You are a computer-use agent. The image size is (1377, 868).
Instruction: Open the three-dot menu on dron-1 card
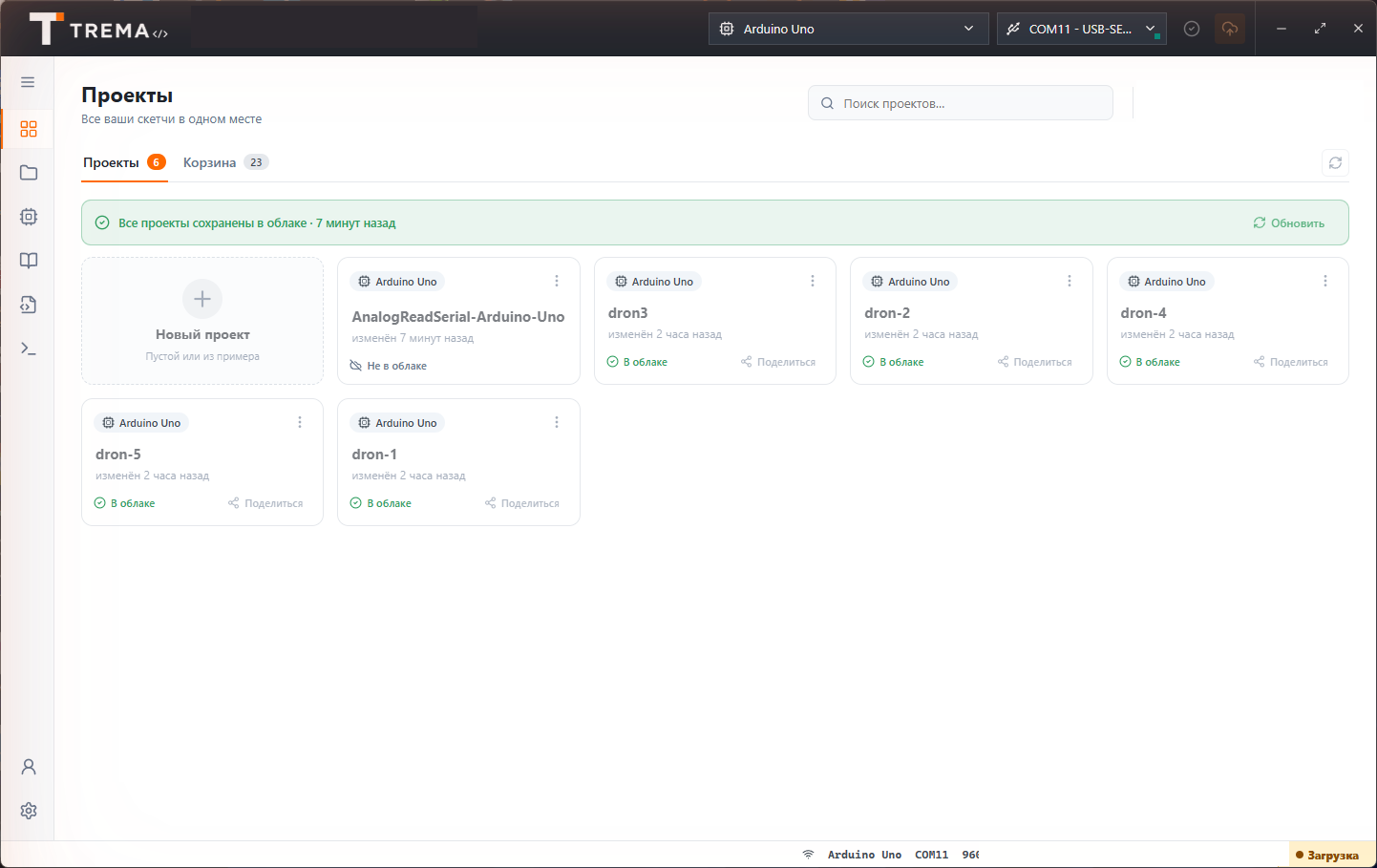click(557, 422)
